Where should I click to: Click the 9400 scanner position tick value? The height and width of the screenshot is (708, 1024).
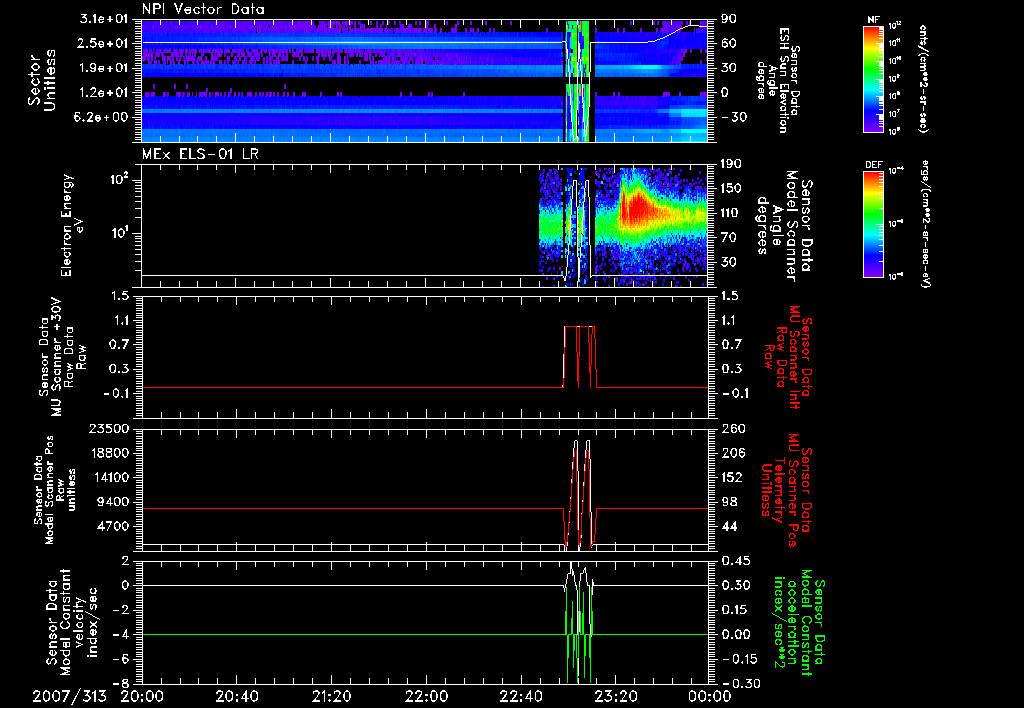pos(112,502)
